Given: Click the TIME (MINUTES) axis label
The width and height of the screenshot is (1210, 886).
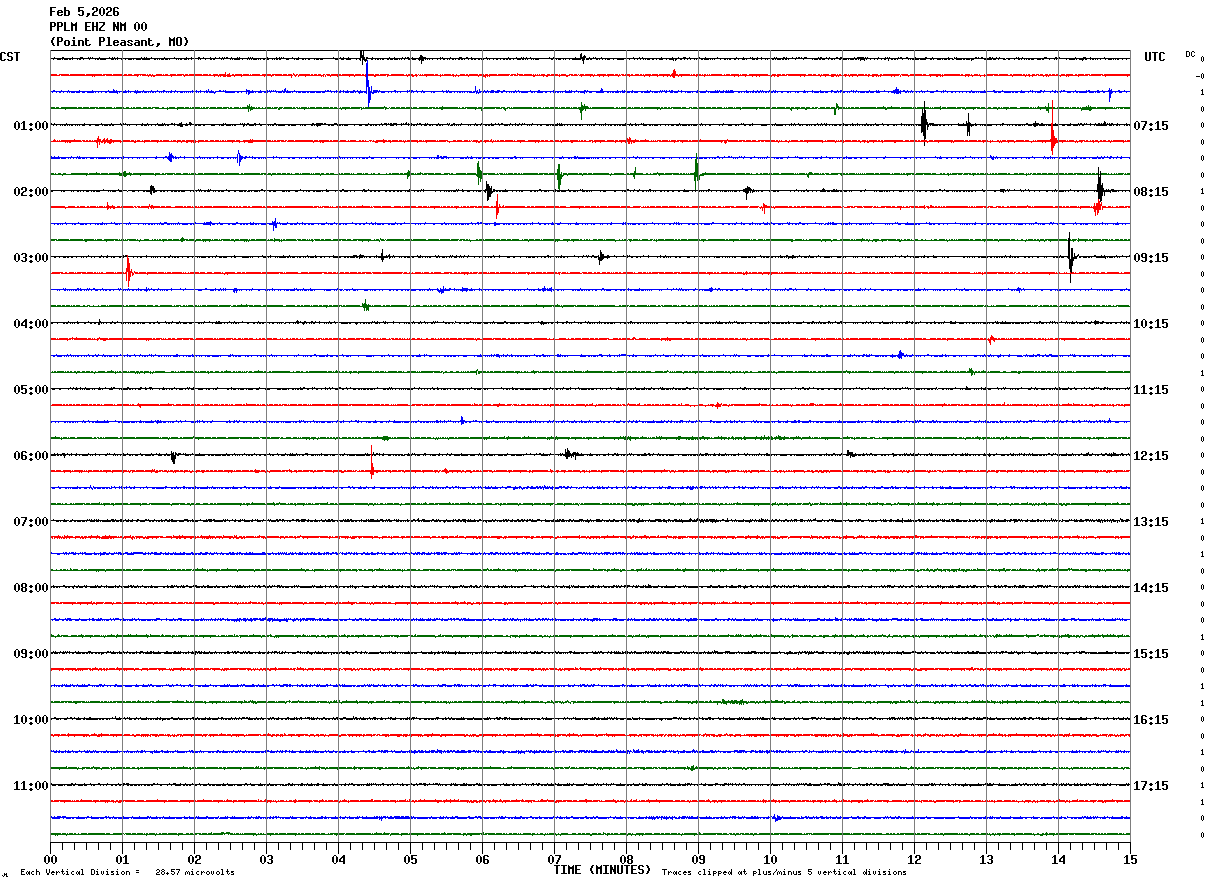Looking at the screenshot, I should click(x=601, y=870).
